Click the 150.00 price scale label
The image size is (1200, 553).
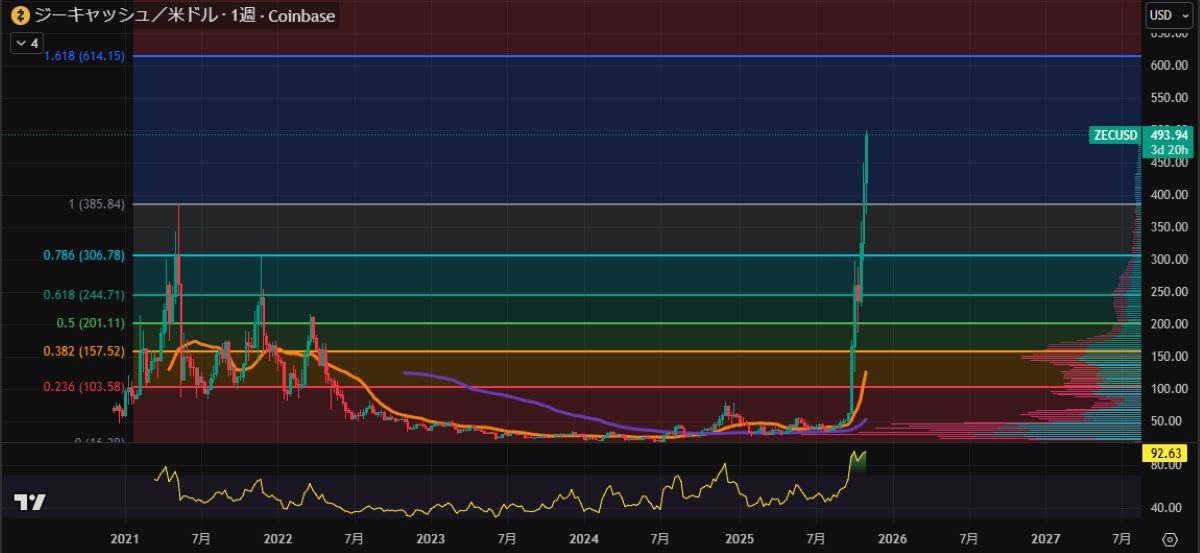[x=1168, y=356]
